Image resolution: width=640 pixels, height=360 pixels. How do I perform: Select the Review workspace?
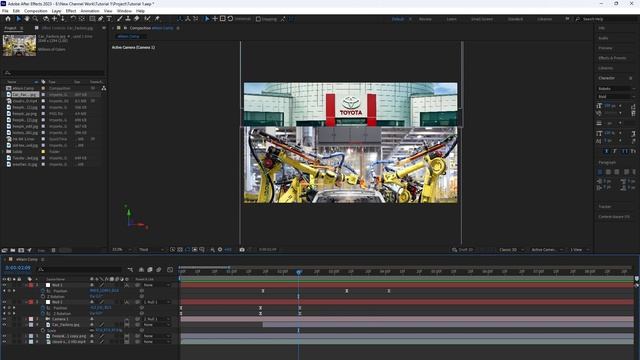425,19
